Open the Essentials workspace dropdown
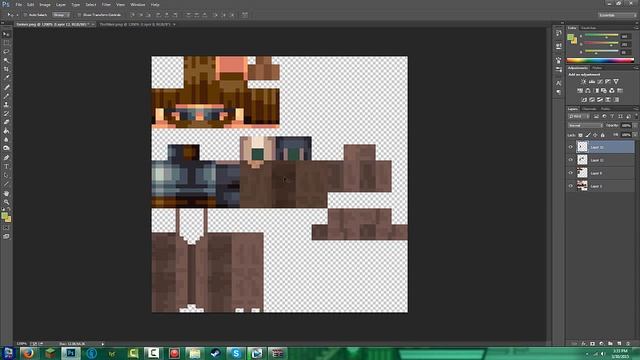640x360 pixels. click(617, 15)
